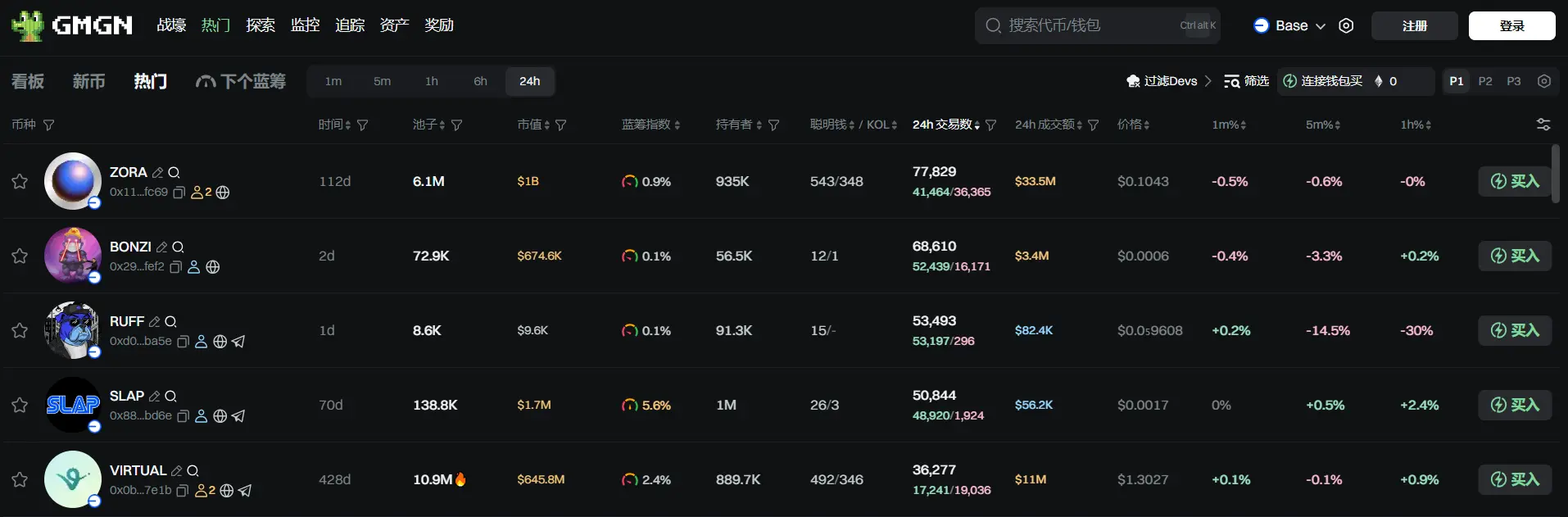Open BONZI token avatar
The width and height of the screenshot is (1568, 517).
pyautogui.click(x=72, y=256)
